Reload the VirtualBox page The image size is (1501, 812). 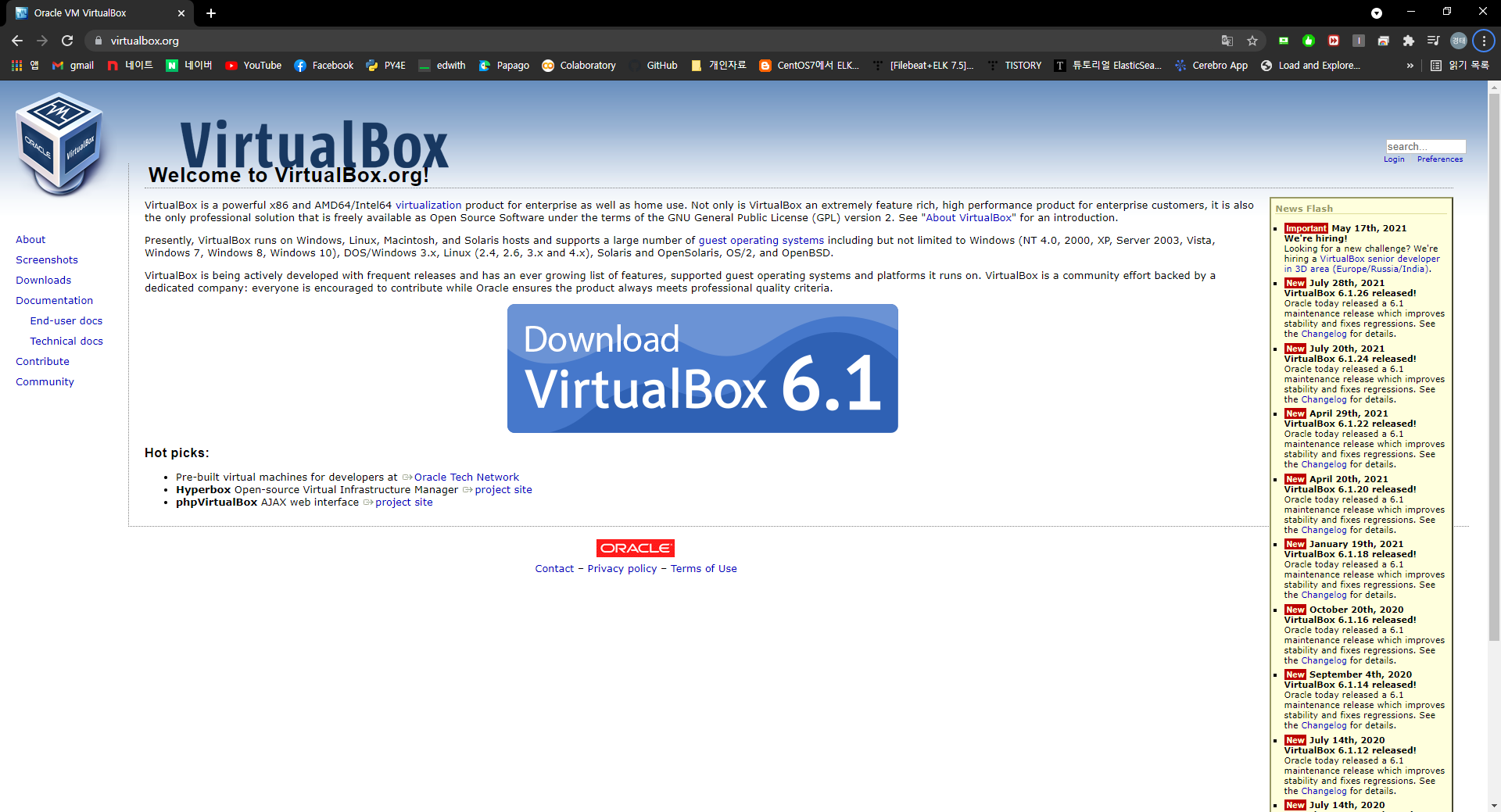(x=67, y=41)
